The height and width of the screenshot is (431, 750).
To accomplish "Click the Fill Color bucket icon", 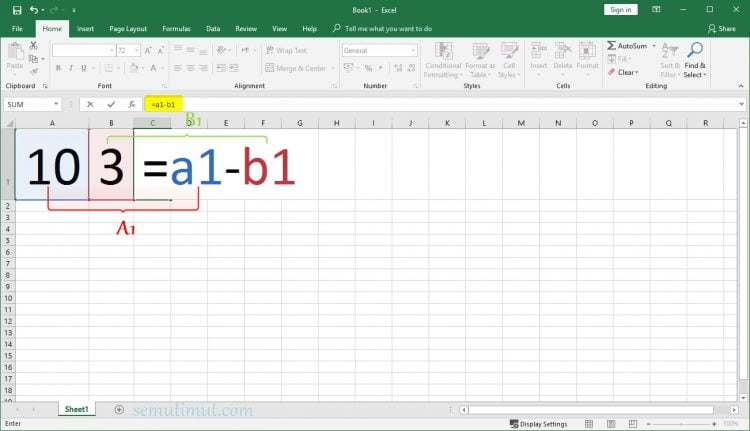I will click(x=134, y=68).
